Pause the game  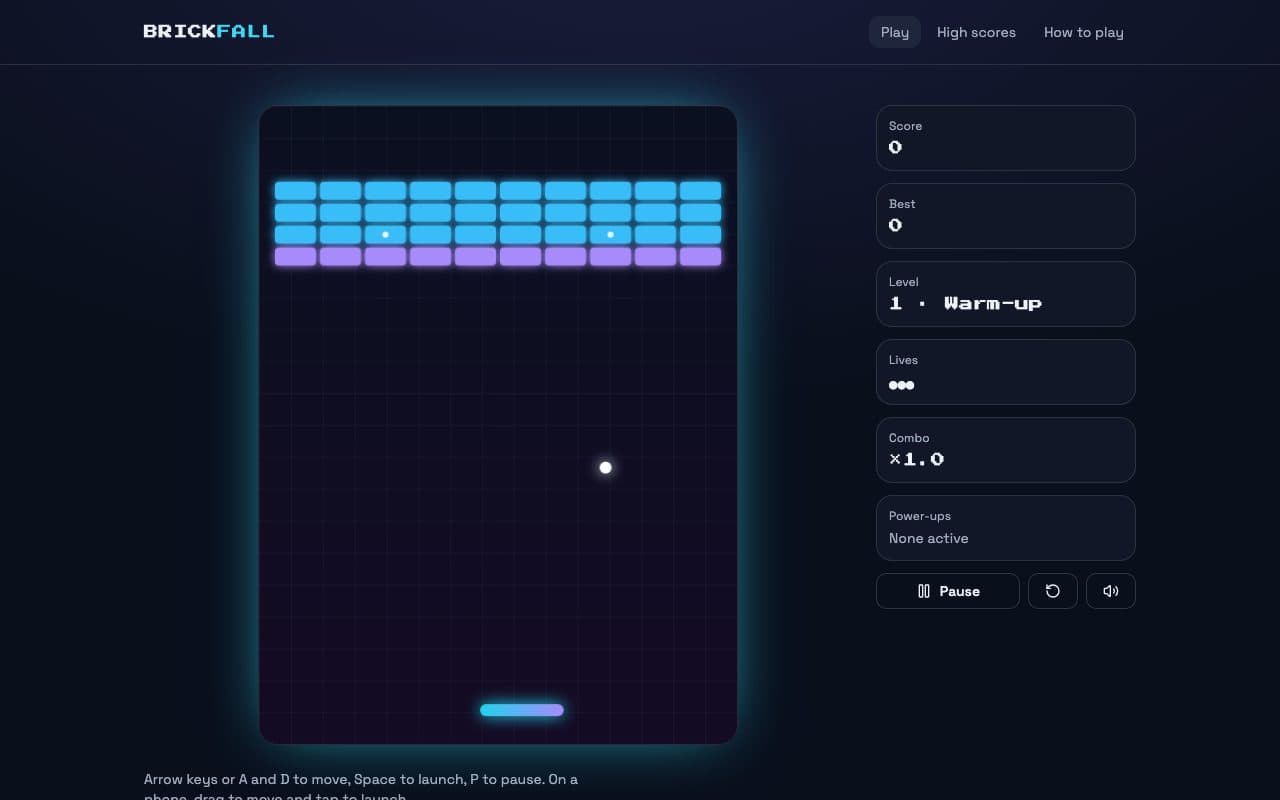coord(948,591)
